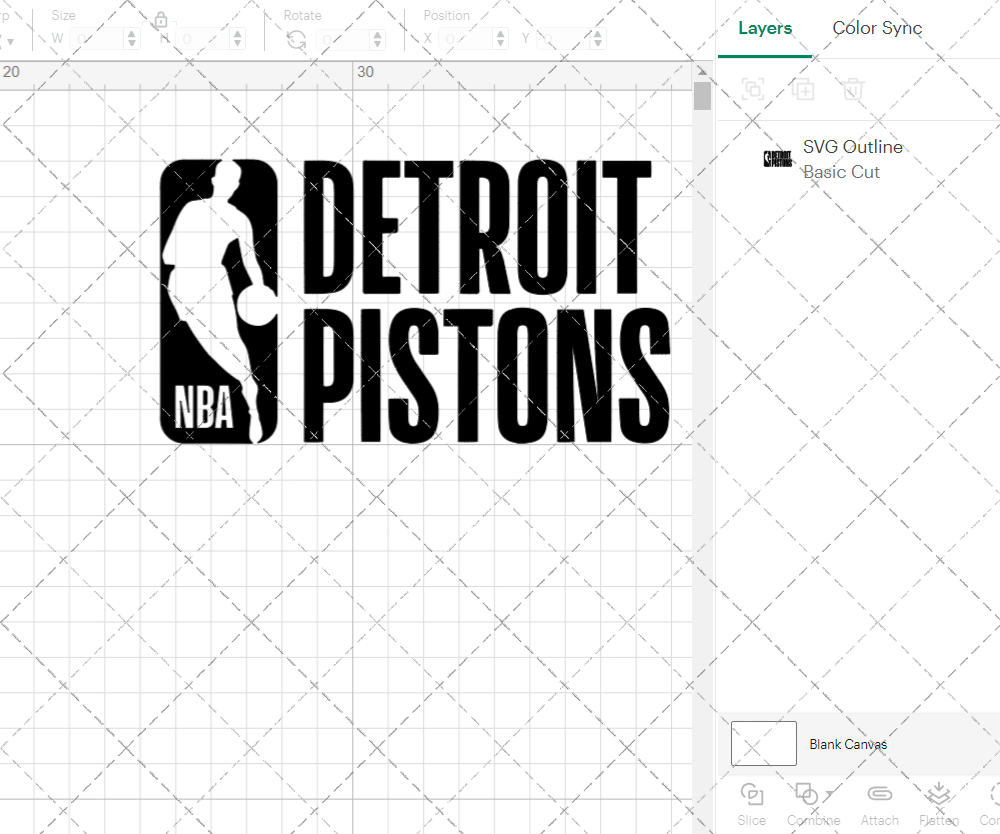Click the delete layer trash icon
This screenshot has height=834, width=1000.
(851, 89)
